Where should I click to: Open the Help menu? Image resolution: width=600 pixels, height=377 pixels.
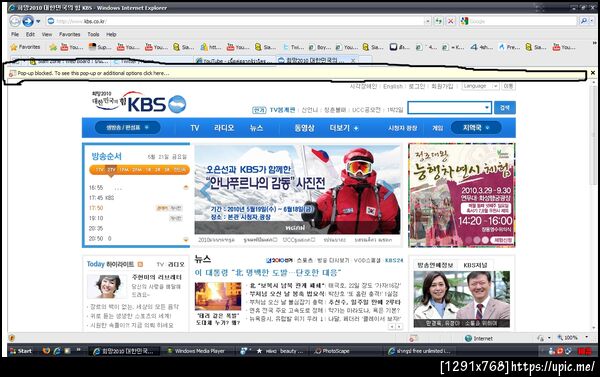pyautogui.click(x=111, y=34)
